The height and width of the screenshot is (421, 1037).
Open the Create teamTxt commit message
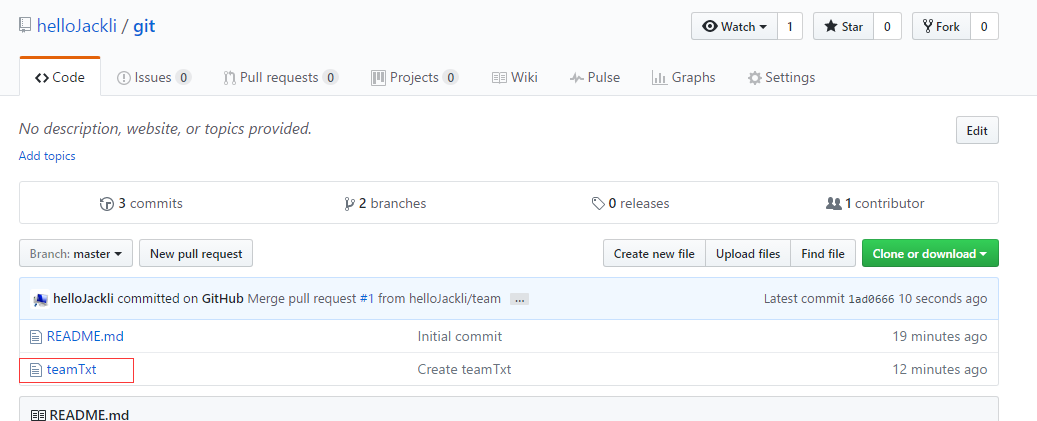pos(464,369)
